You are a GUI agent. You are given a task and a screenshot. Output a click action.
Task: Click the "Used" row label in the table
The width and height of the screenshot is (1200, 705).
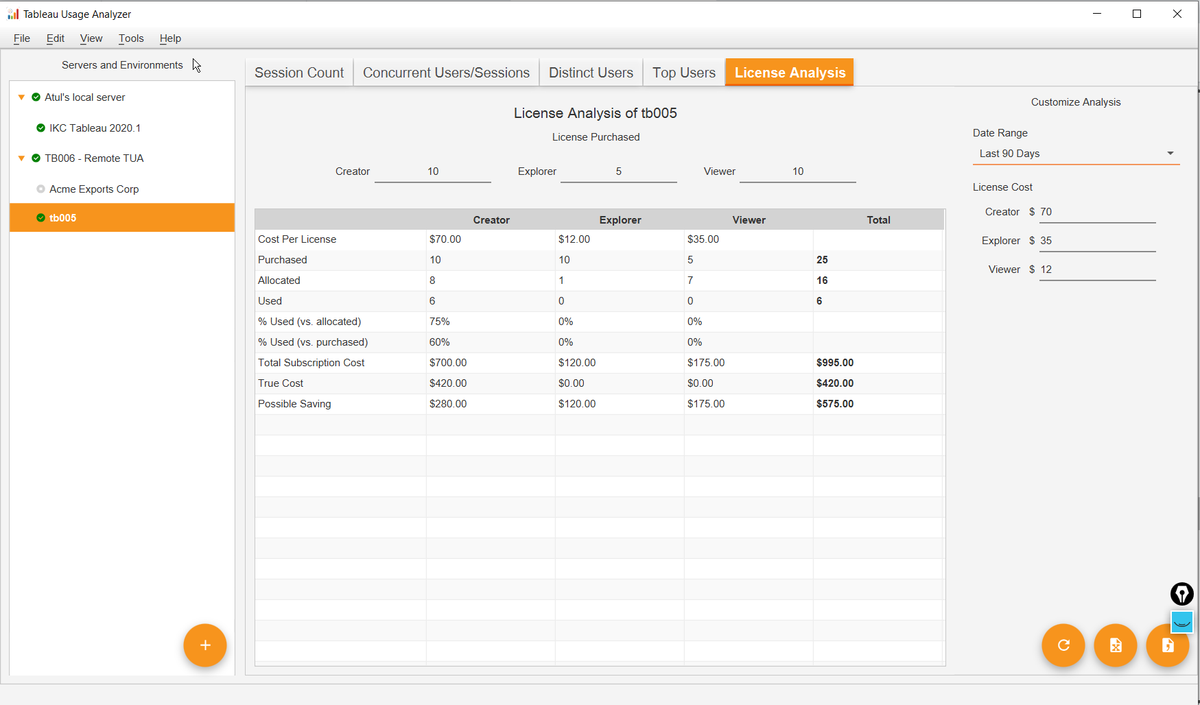pyautogui.click(x=270, y=301)
